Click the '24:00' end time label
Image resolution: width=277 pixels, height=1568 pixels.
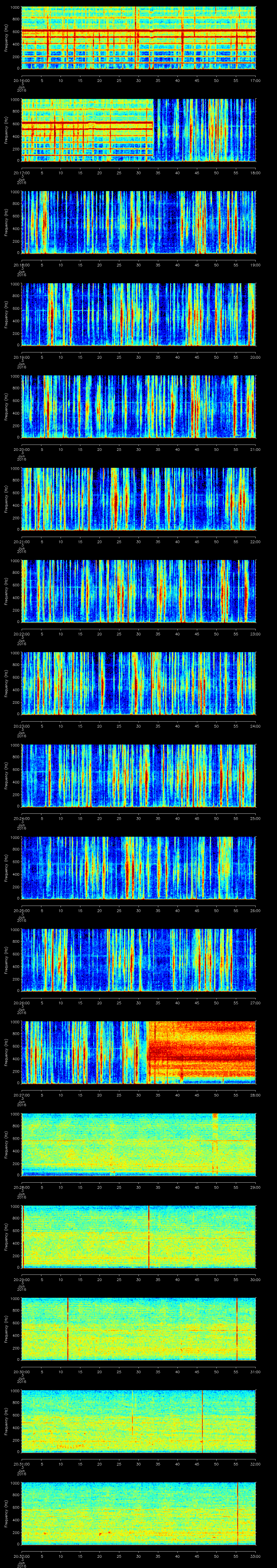click(x=255, y=726)
